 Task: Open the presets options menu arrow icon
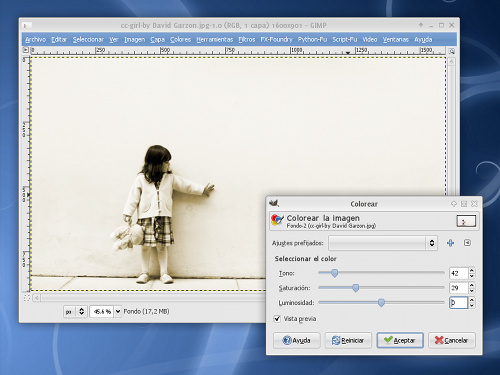point(467,243)
